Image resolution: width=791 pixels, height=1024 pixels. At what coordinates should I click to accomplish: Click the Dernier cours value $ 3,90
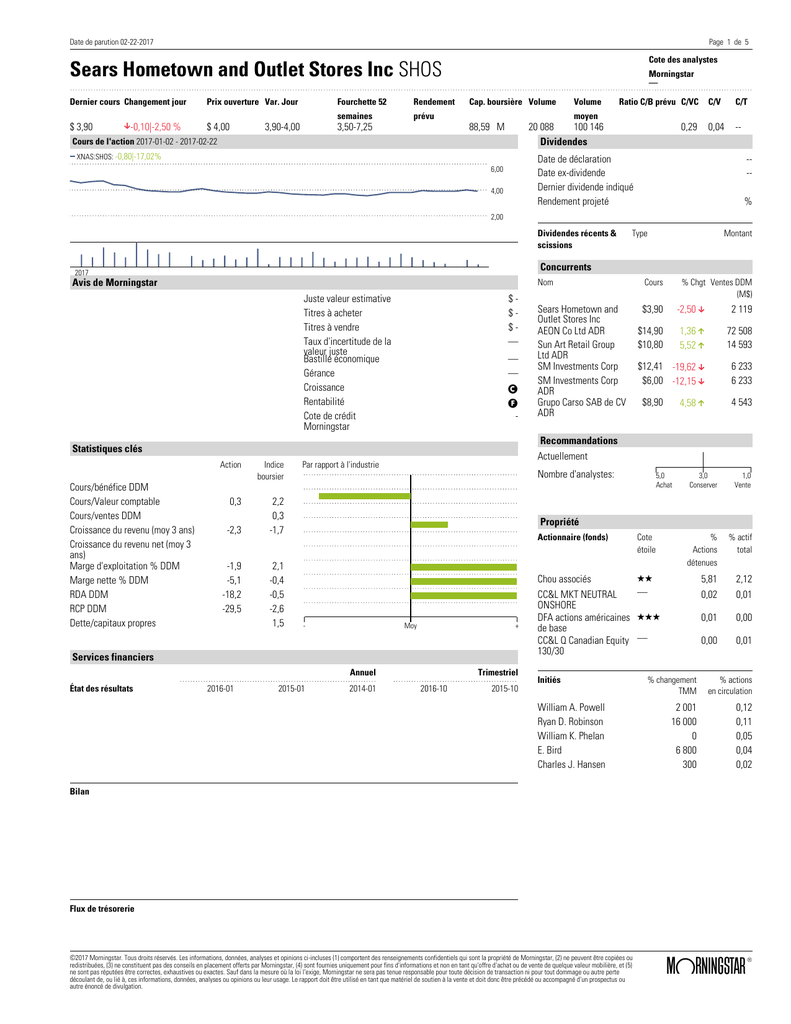(x=82, y=127)
